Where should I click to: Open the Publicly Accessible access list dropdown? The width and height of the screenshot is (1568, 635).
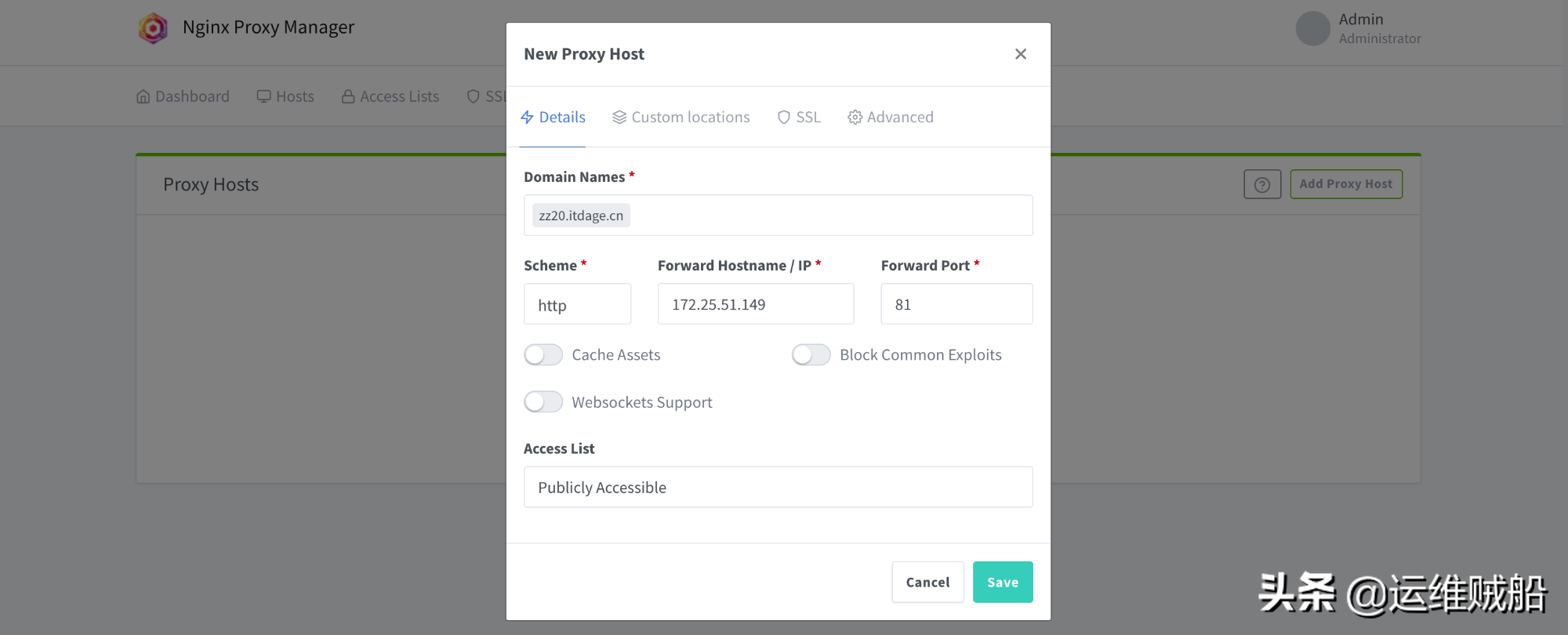[778, 487]
